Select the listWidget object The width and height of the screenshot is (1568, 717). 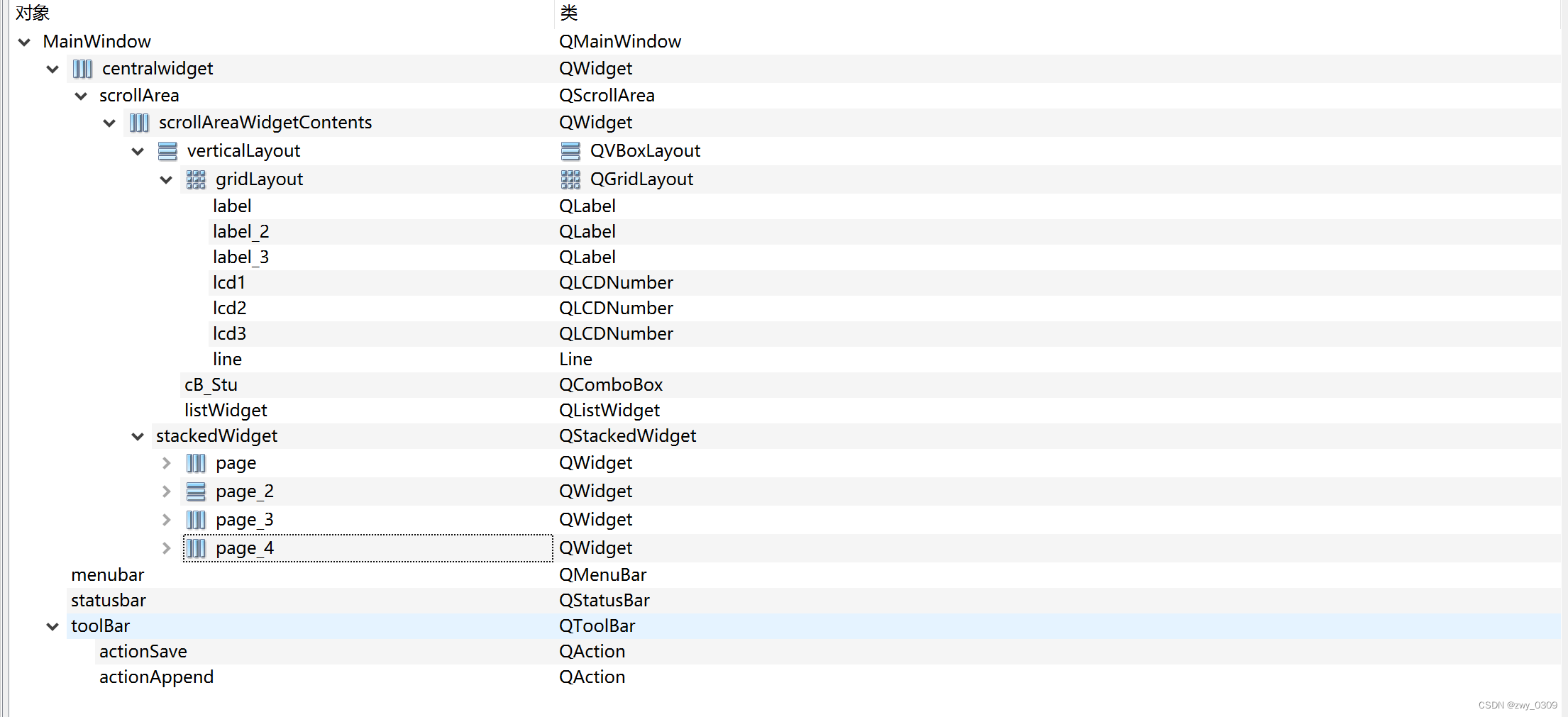coord(226,411)
